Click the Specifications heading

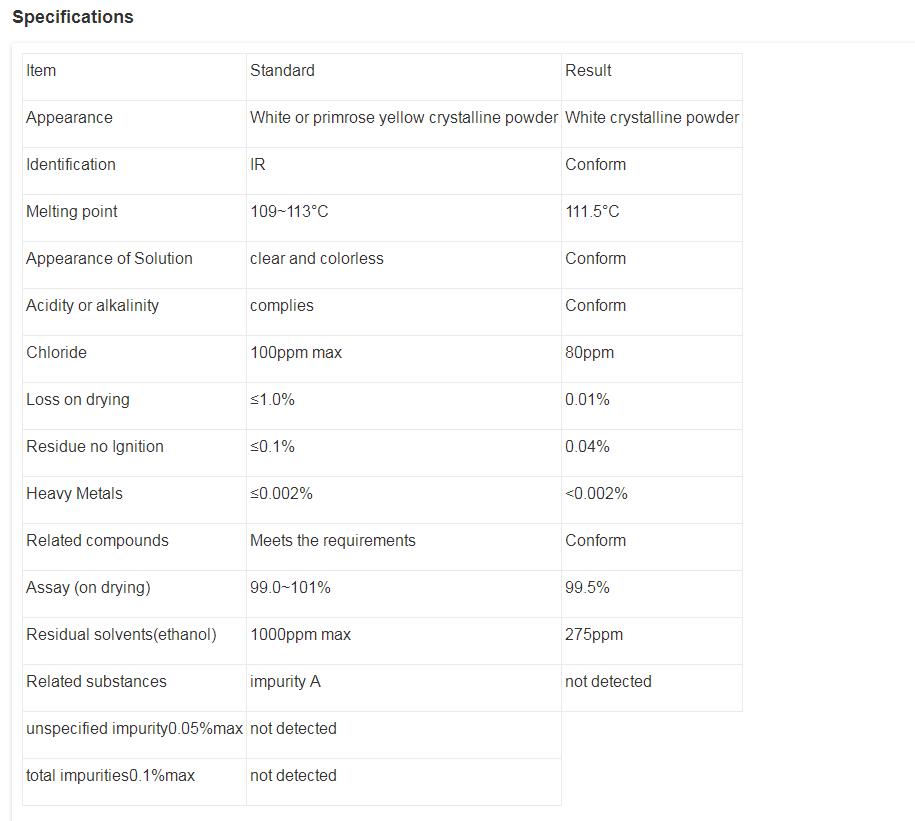click(x=72, y=17)
